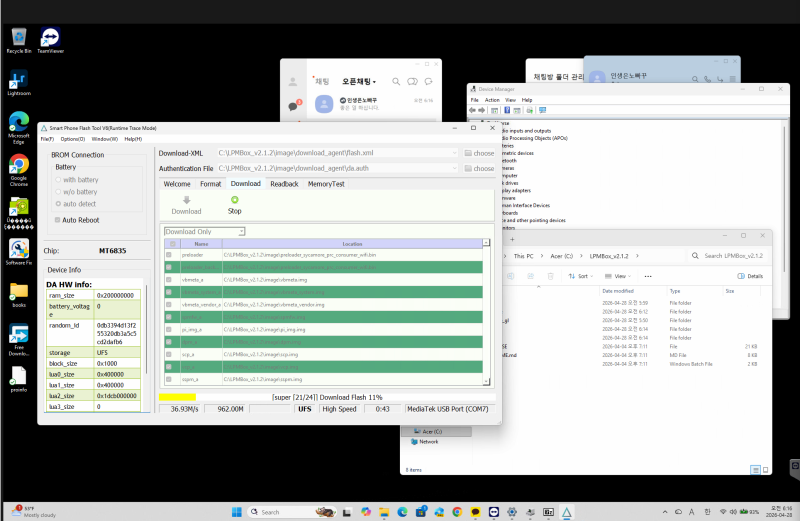Click the phone call icon in the chat header
This screenshot has width=800, height=521.
708,79
